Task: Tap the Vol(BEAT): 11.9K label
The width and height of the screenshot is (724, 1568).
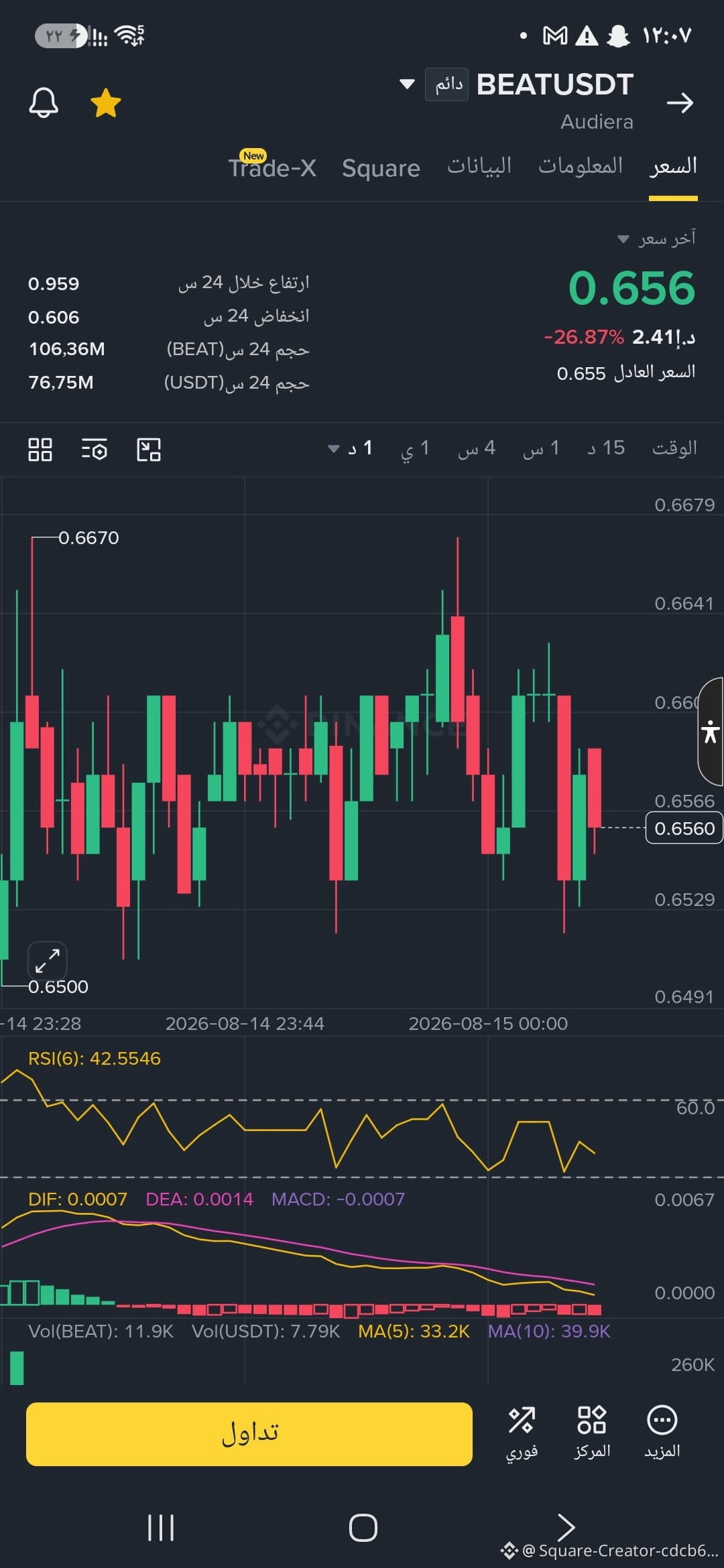Action: tap(101, 1331)
